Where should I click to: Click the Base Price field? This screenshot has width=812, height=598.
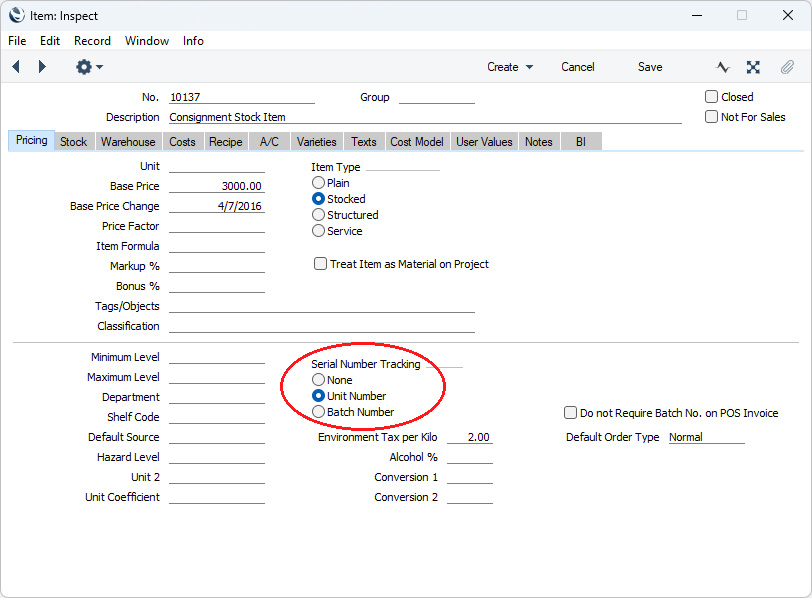pos(217,186)
